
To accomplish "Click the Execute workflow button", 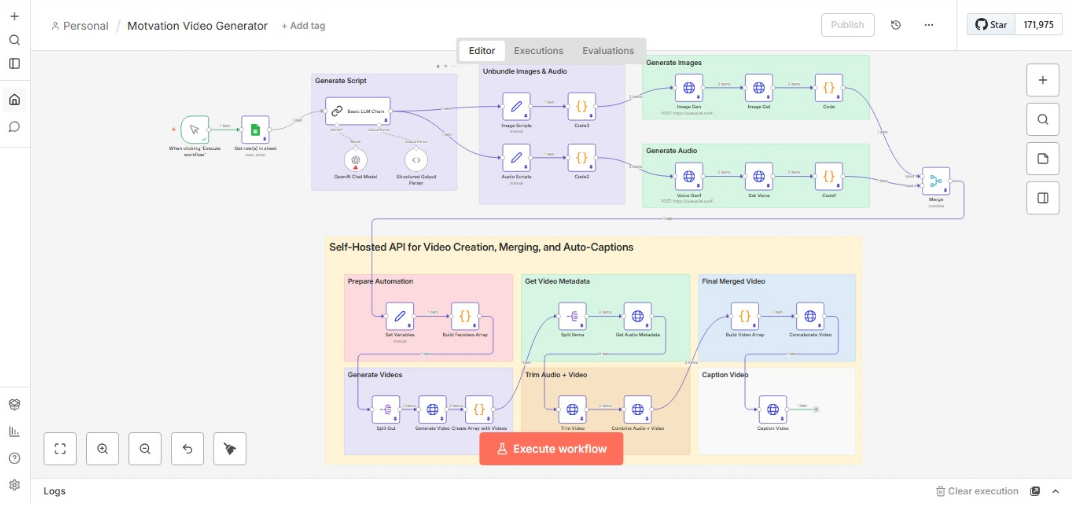I will point(551,449).
